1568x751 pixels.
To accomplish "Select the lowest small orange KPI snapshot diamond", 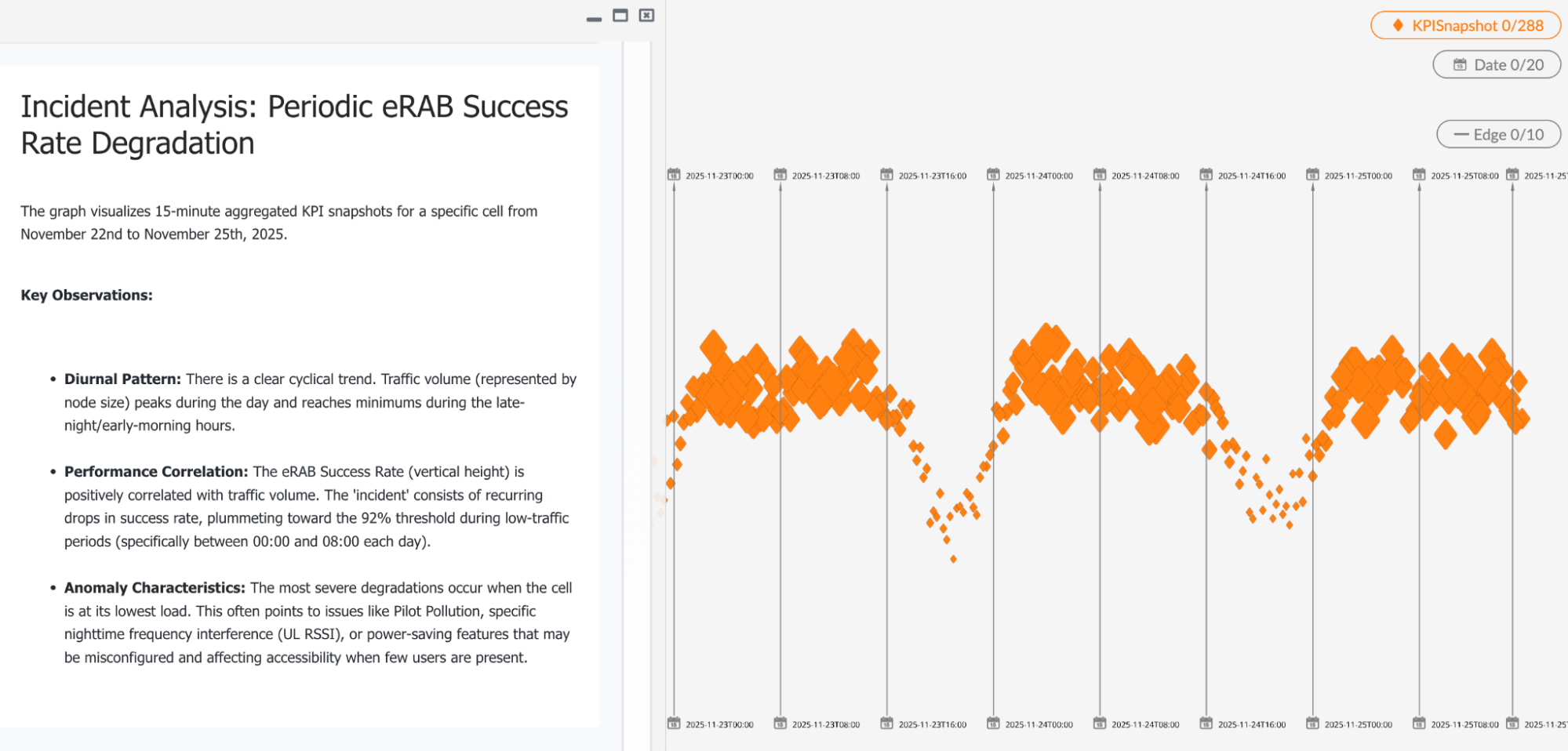I will pyautogui.click(x=953, y=559).
